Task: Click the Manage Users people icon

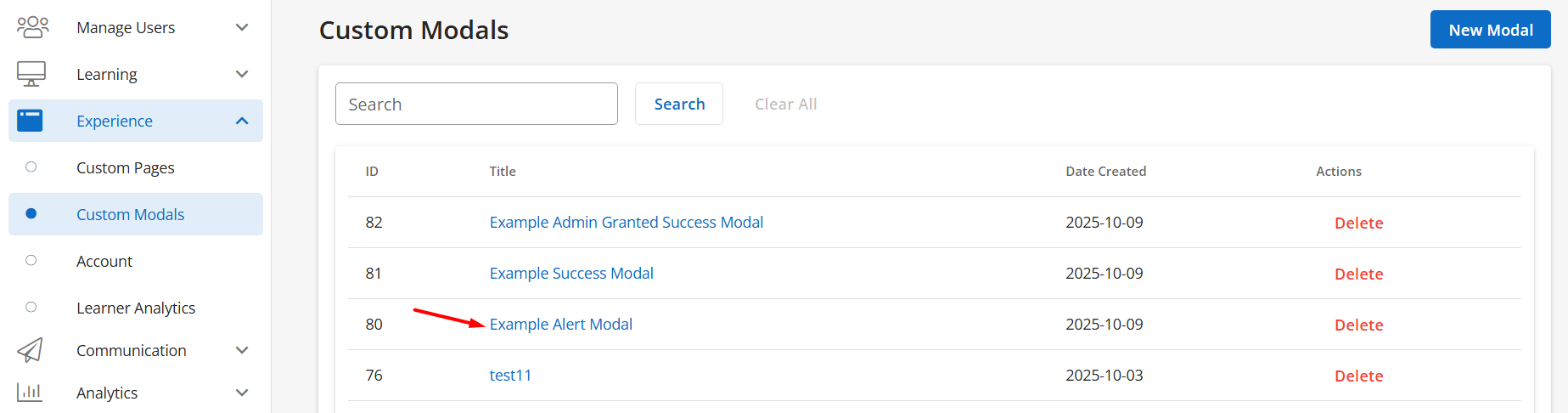Action: 32,27
